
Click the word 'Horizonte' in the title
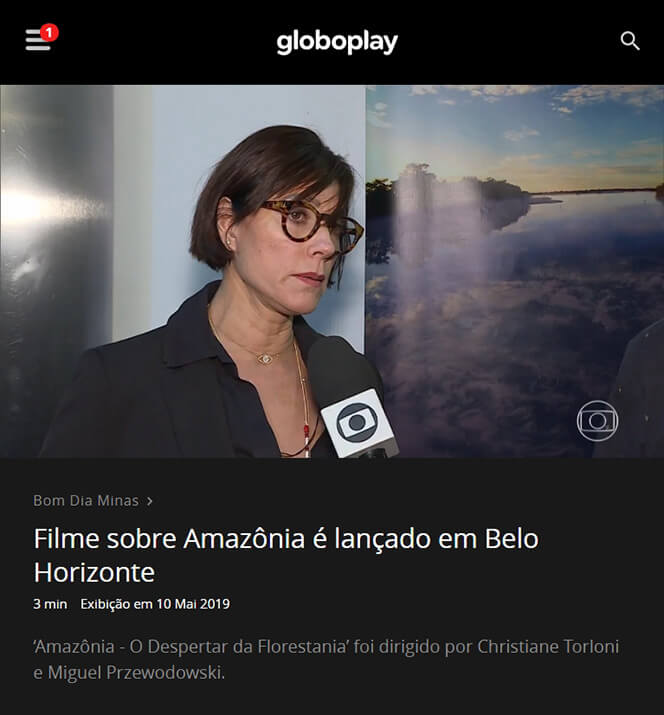click(x=94, y=572)
